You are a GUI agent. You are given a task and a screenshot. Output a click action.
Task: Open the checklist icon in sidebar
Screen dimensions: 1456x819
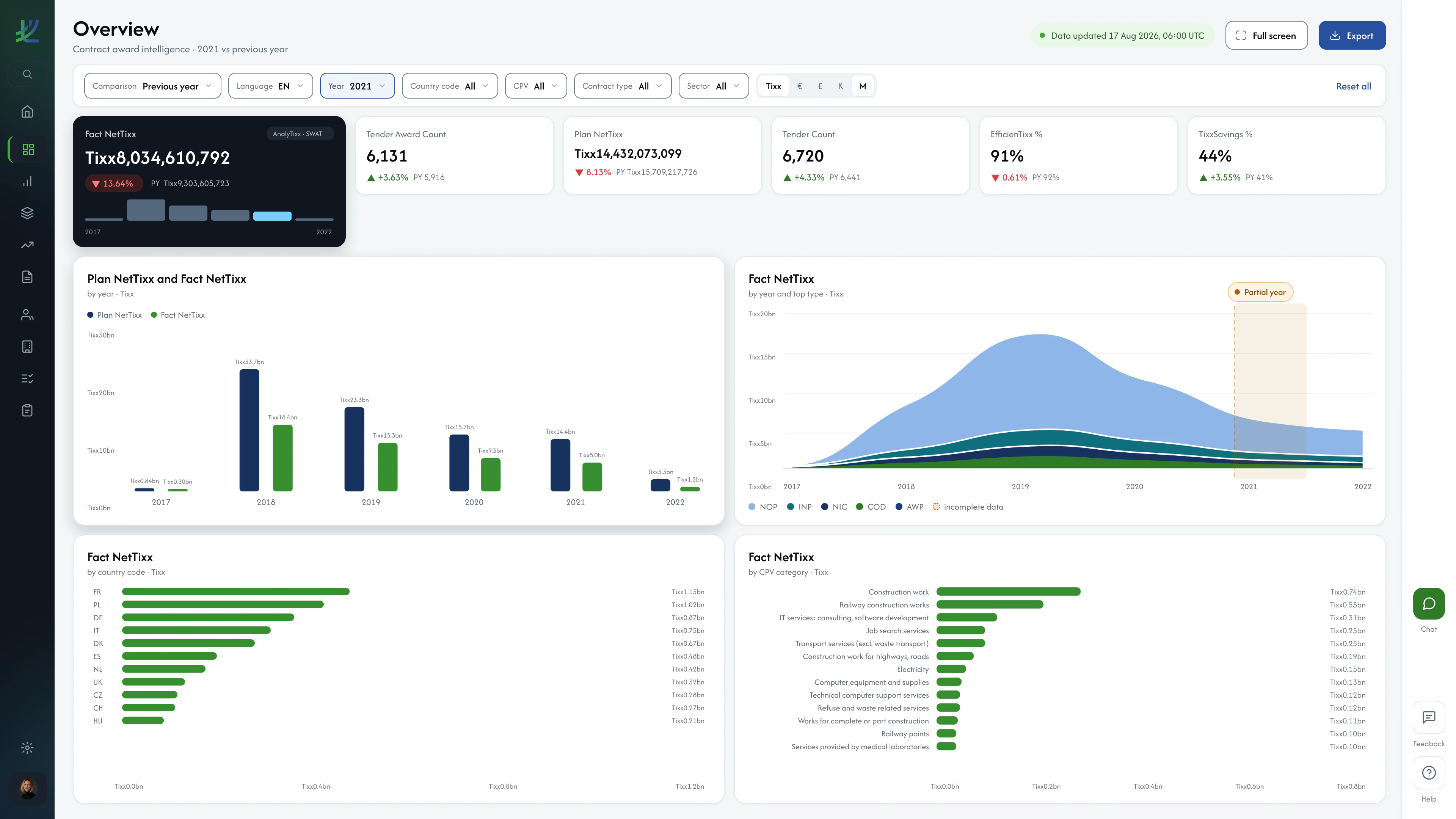pyautogui.click(x=27, y=378)
